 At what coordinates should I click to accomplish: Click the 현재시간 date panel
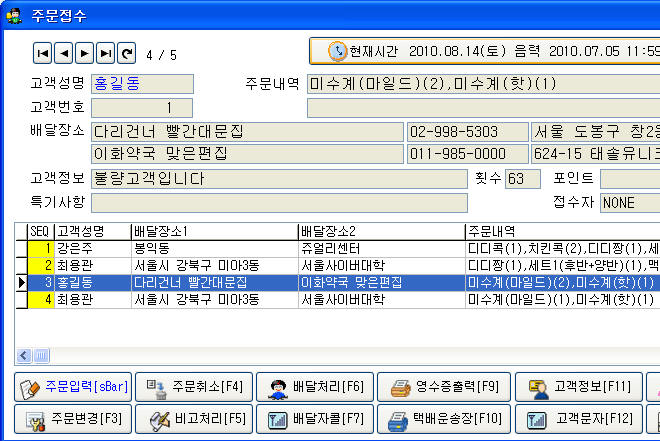click(x=485, y=51)
